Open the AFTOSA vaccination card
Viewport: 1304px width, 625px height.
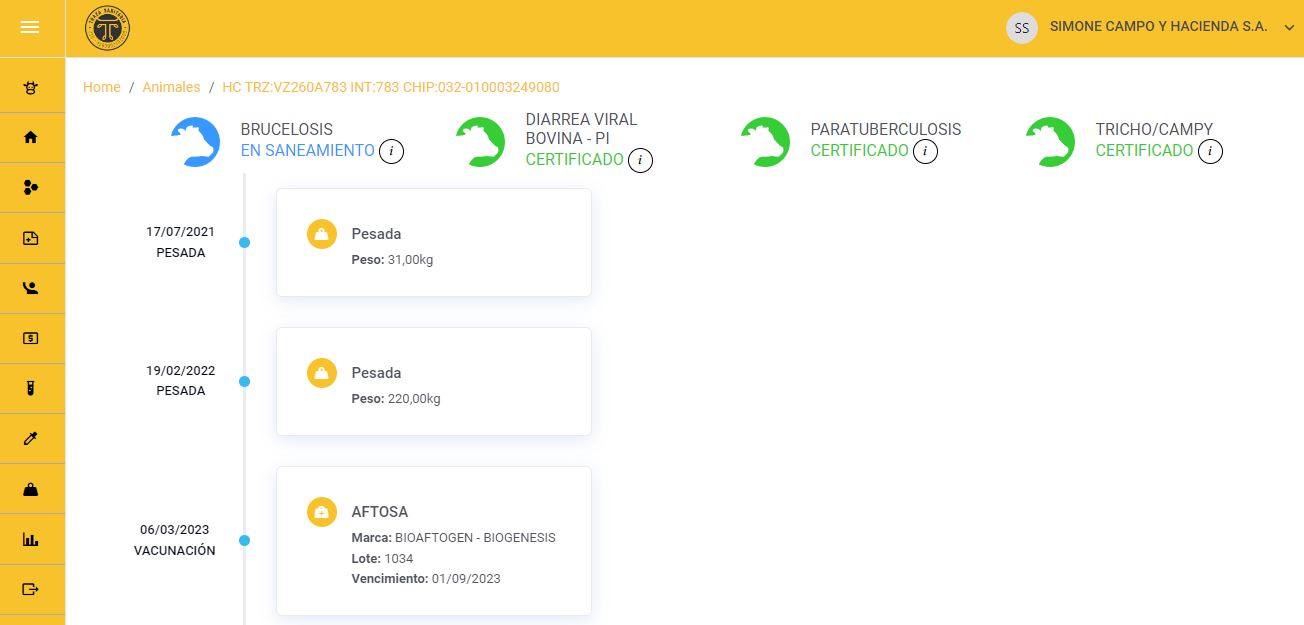pyautogui.click(x=433, y=540)
